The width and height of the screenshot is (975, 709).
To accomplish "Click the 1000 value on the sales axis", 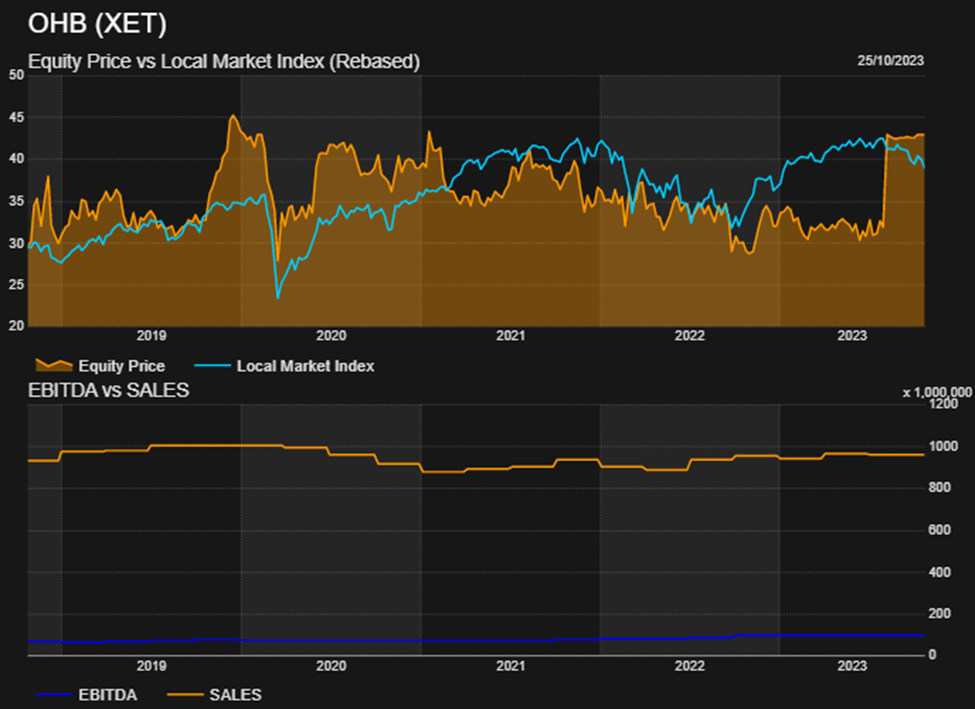I will [x=943, y=447].
